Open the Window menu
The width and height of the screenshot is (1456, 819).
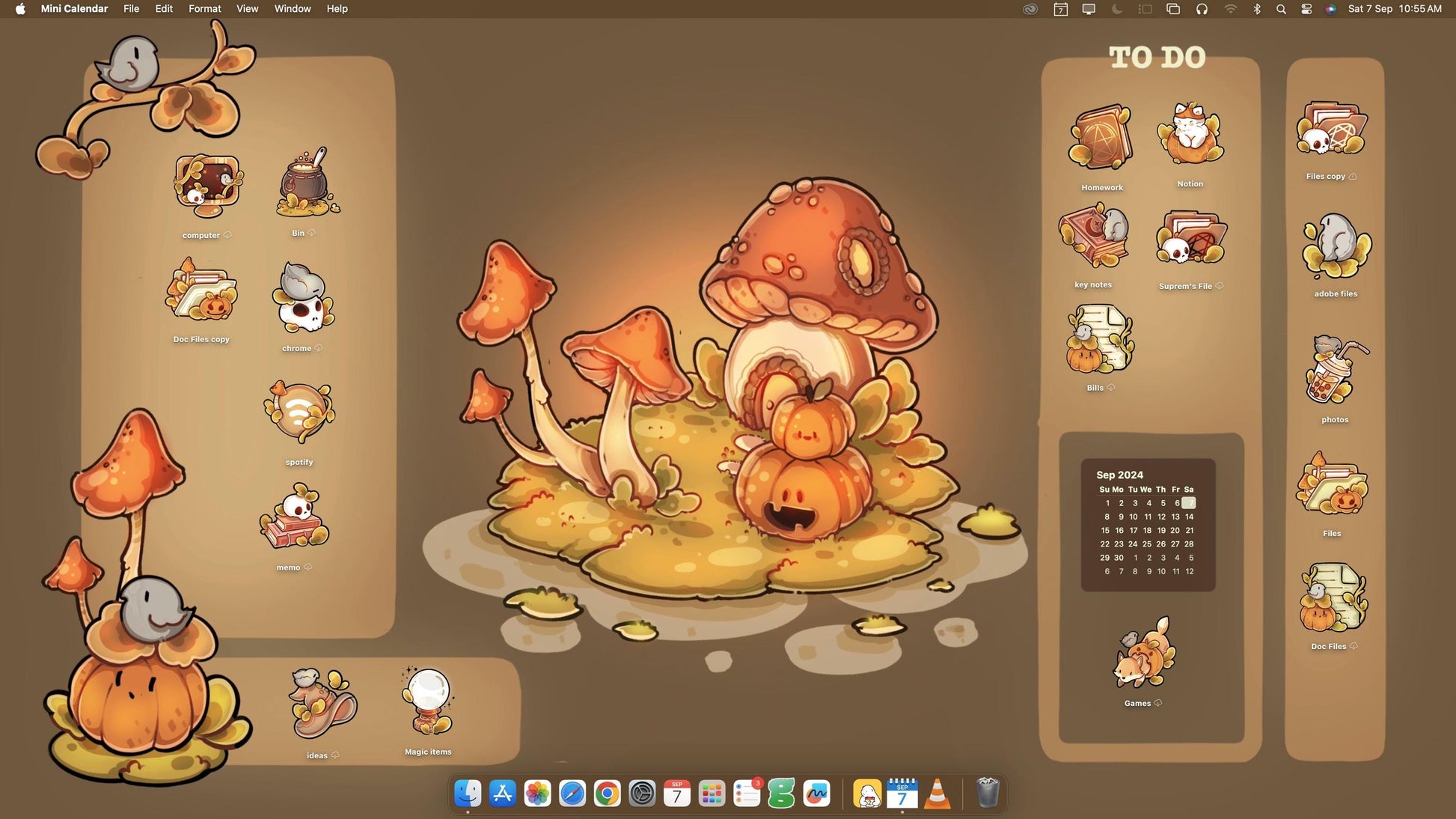click(x=292, y=9)
